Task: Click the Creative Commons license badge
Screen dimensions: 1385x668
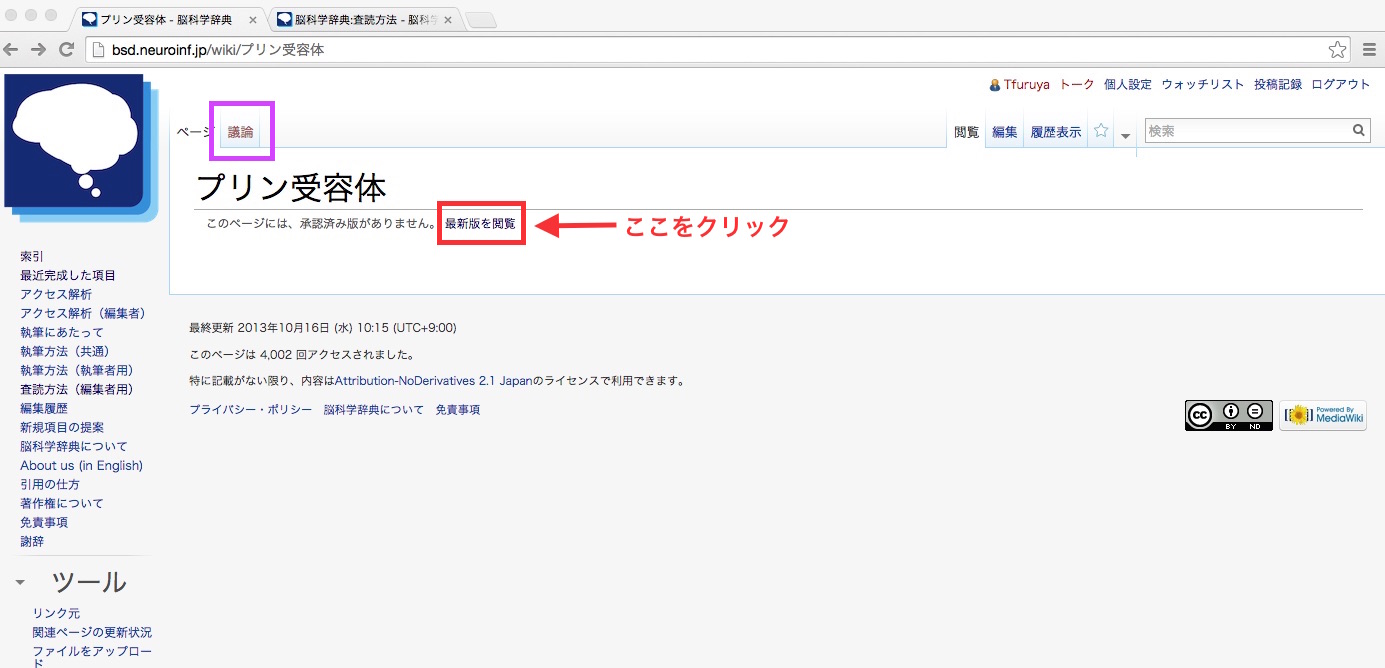Action: click(1228, 415)
